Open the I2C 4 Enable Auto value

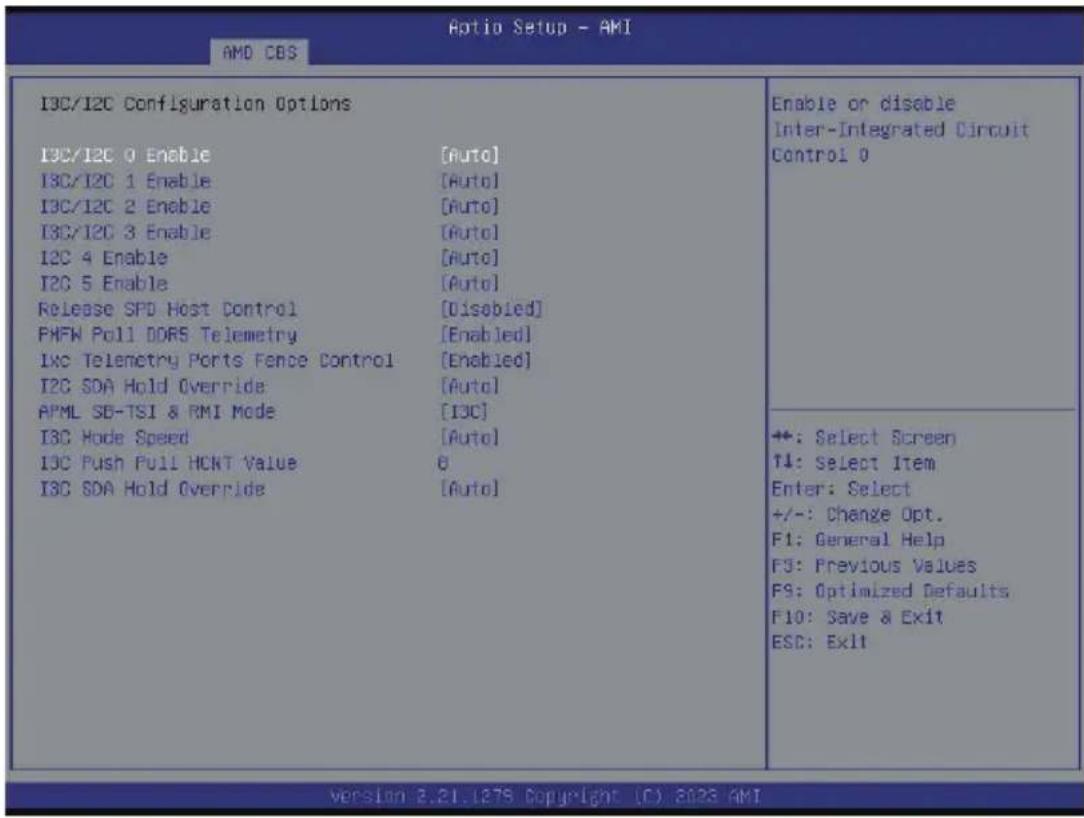click(469, 258)
